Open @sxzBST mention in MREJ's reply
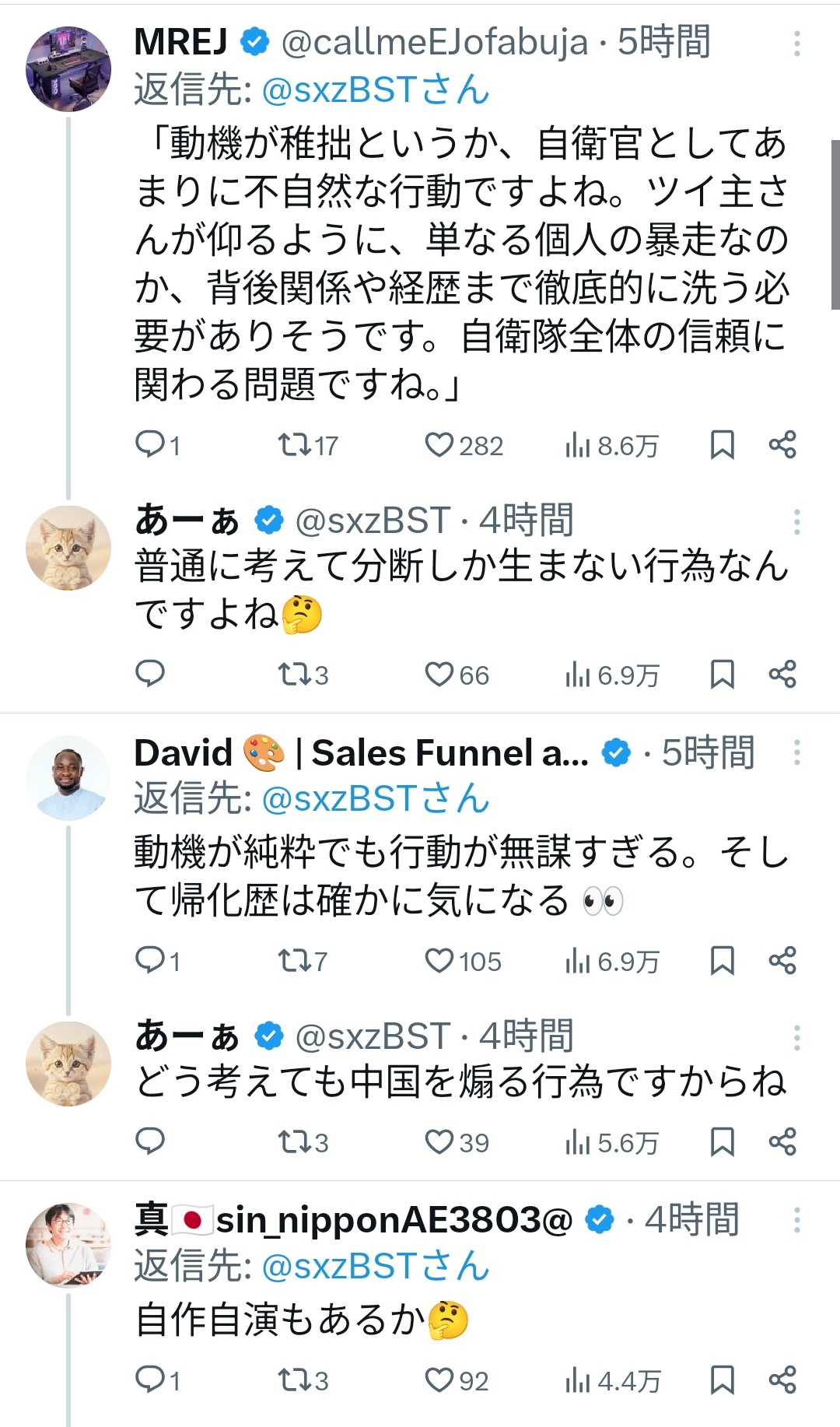840x1427 pixels. [x=375, y=90]
